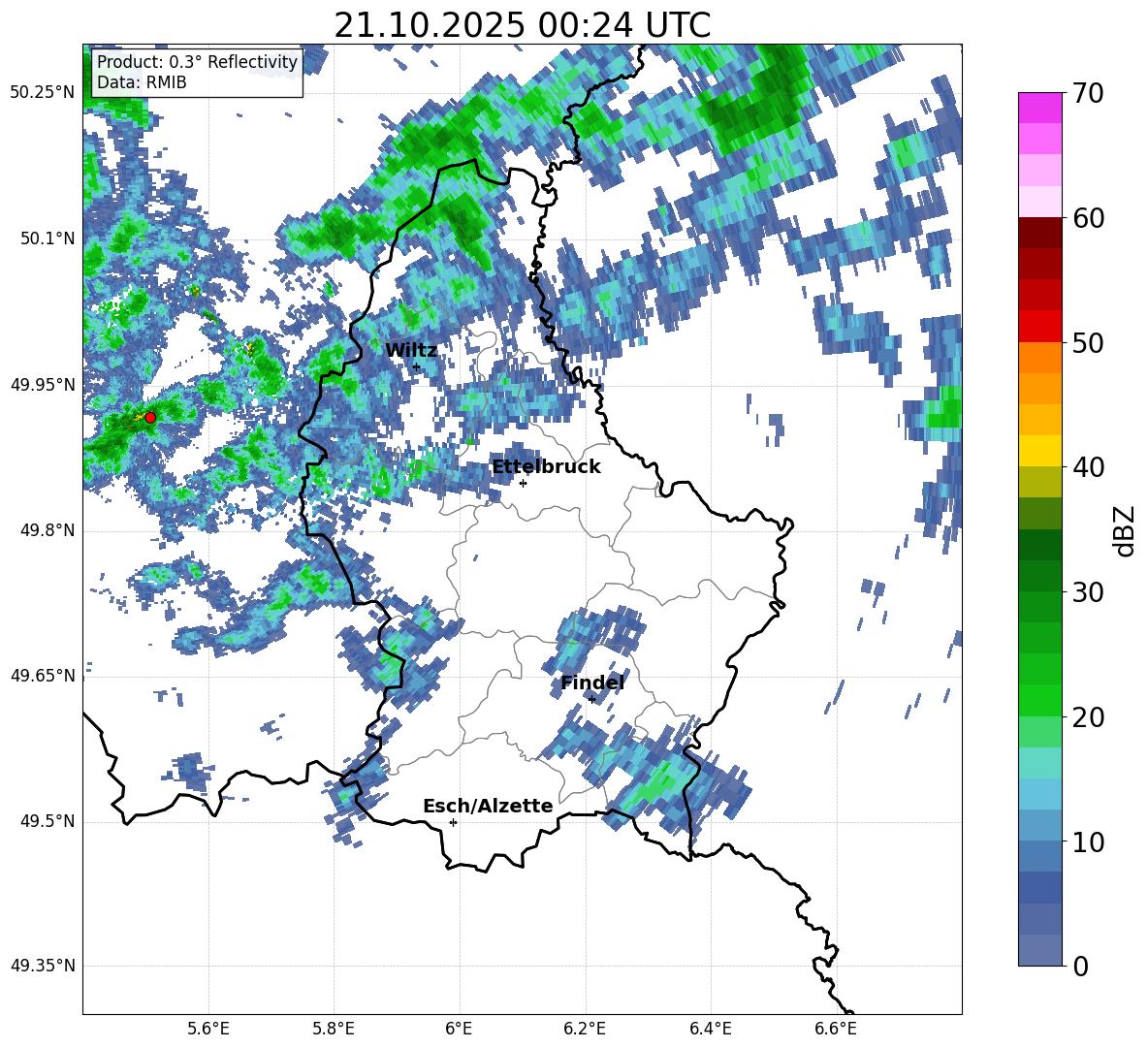Click the 6.6°E longitude label
1148x1048 pixels.
point(836,1029)
